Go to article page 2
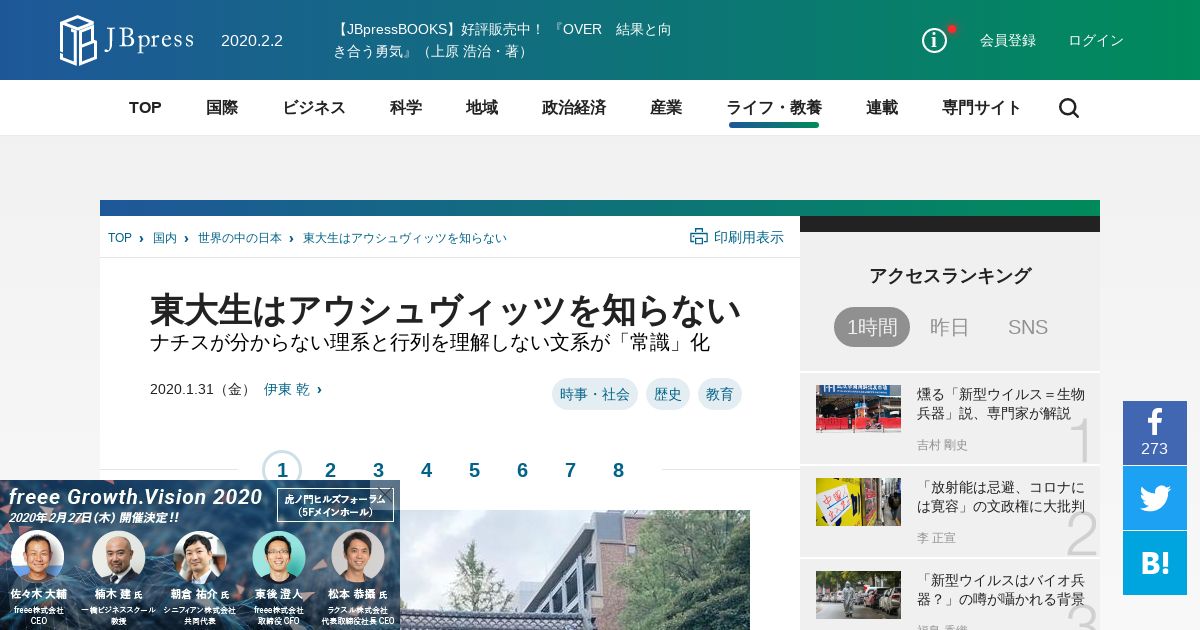This screenshot has width=1200, height=630. (330, 470)
